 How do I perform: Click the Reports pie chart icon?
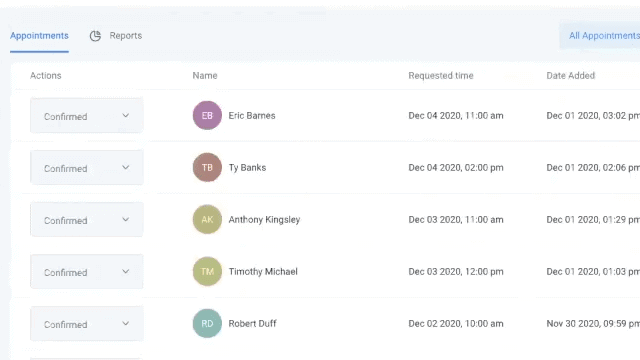click(x=95, y=36)
